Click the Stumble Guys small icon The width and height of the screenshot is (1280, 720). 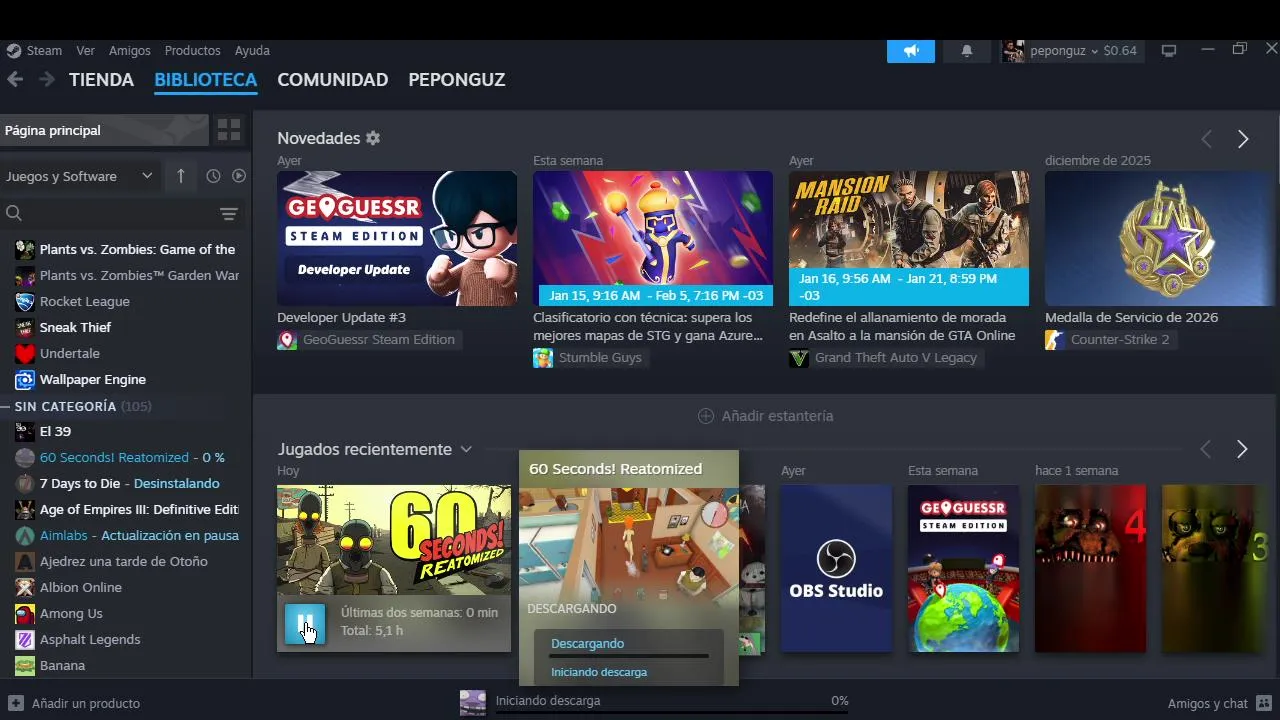pyautogui.click(x=543, y=358)
